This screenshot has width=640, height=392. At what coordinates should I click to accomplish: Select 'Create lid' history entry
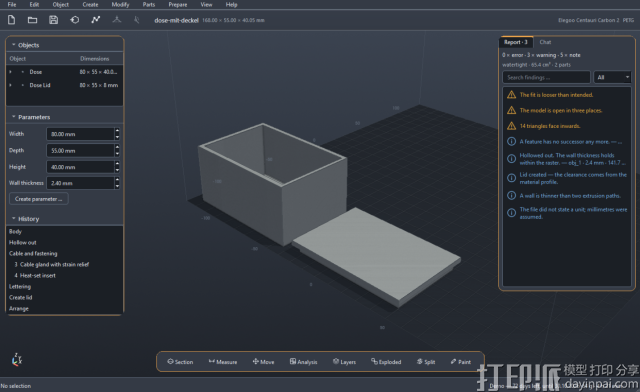[20, 298]
